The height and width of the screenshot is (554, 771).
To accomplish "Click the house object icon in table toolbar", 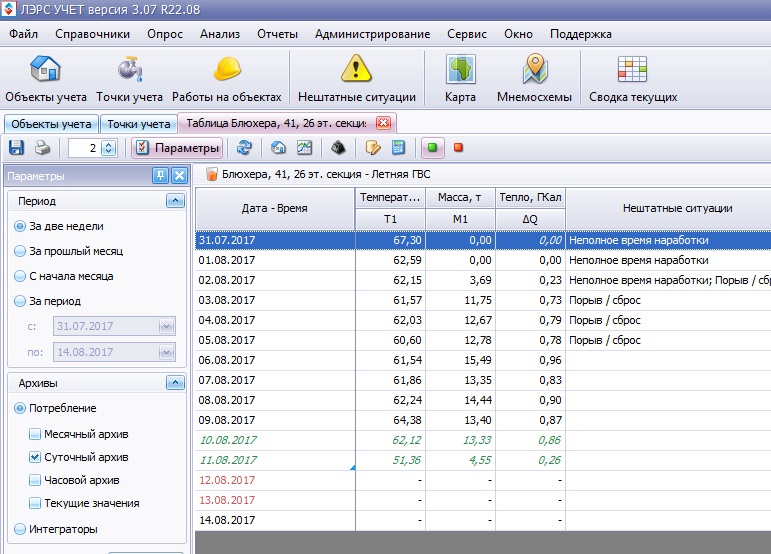I will click(278, 147).
